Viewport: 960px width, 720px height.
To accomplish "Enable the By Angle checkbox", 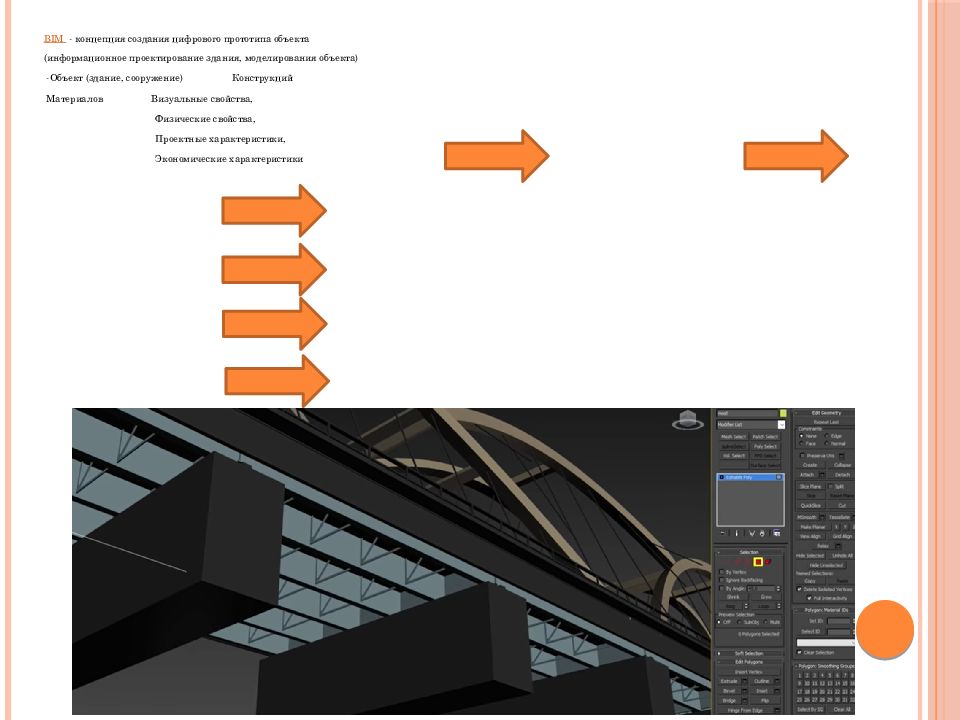I will [x=721, y=588].
